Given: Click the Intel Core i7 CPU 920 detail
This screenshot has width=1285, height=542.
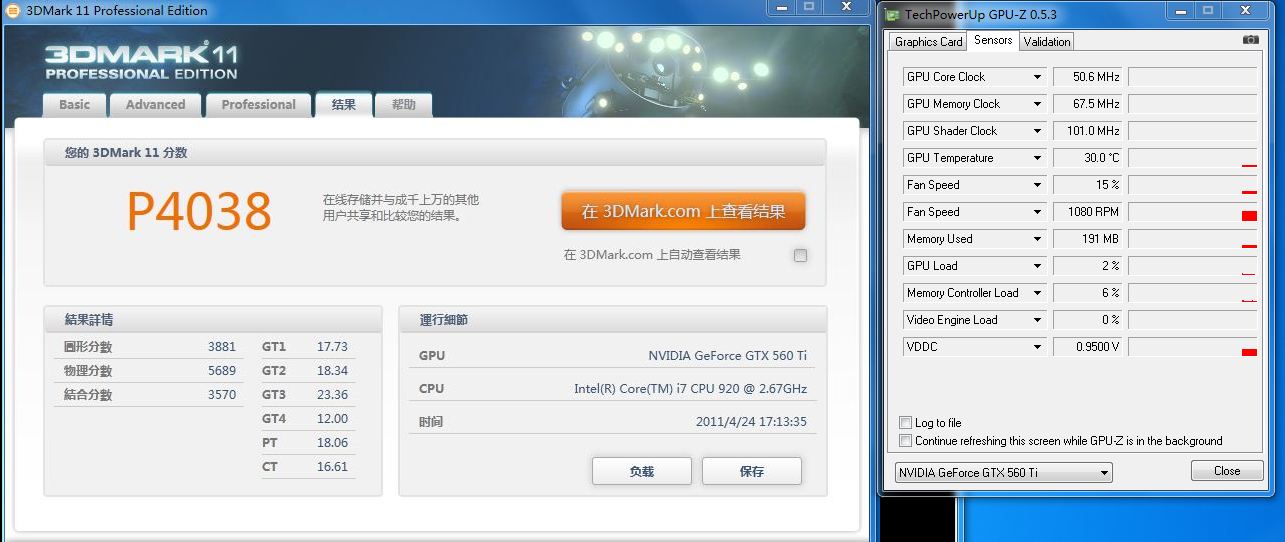Looking at the screenshot, I should (x=690, y=389).
